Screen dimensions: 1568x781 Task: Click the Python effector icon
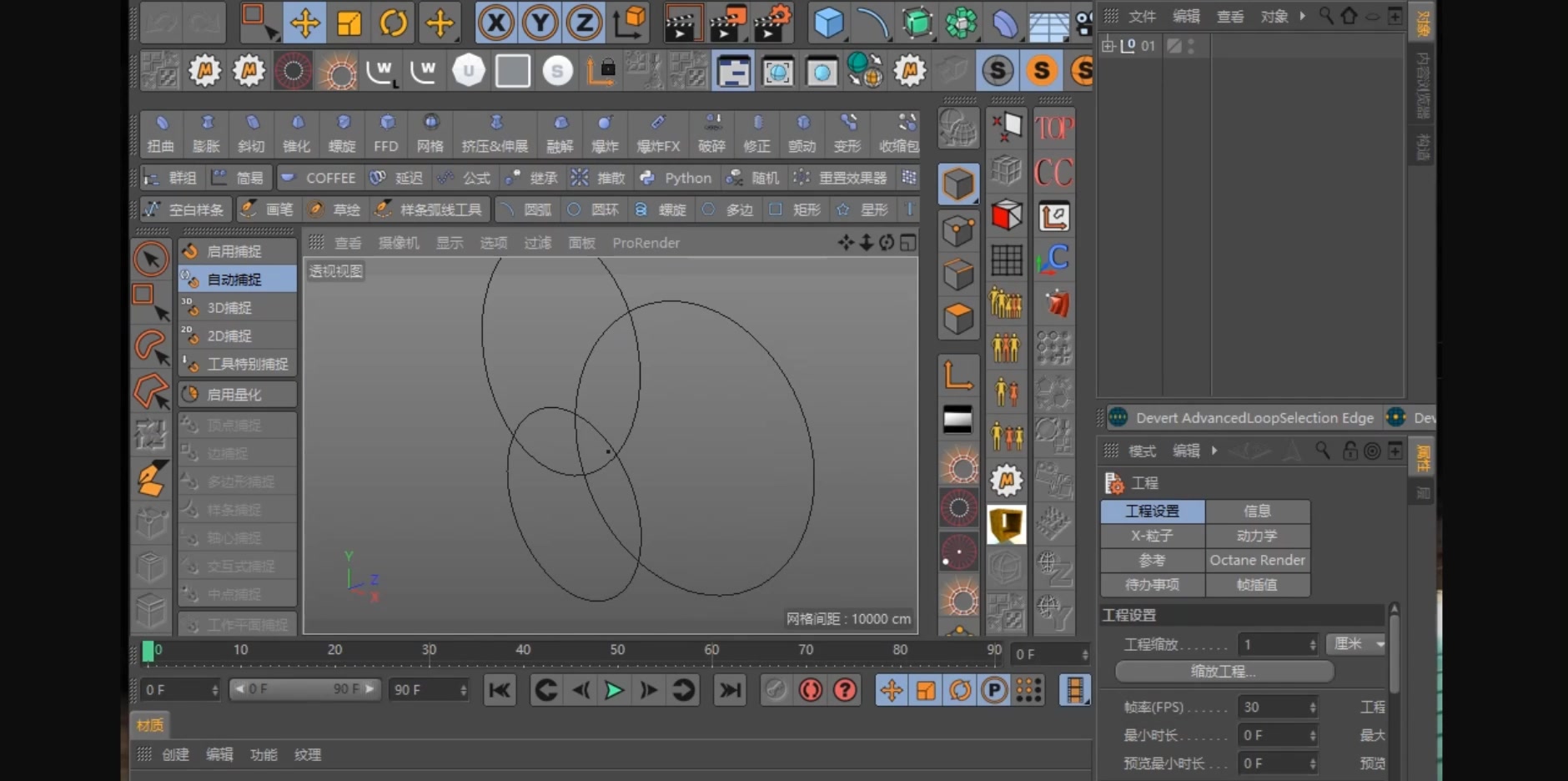pos(676,178)
